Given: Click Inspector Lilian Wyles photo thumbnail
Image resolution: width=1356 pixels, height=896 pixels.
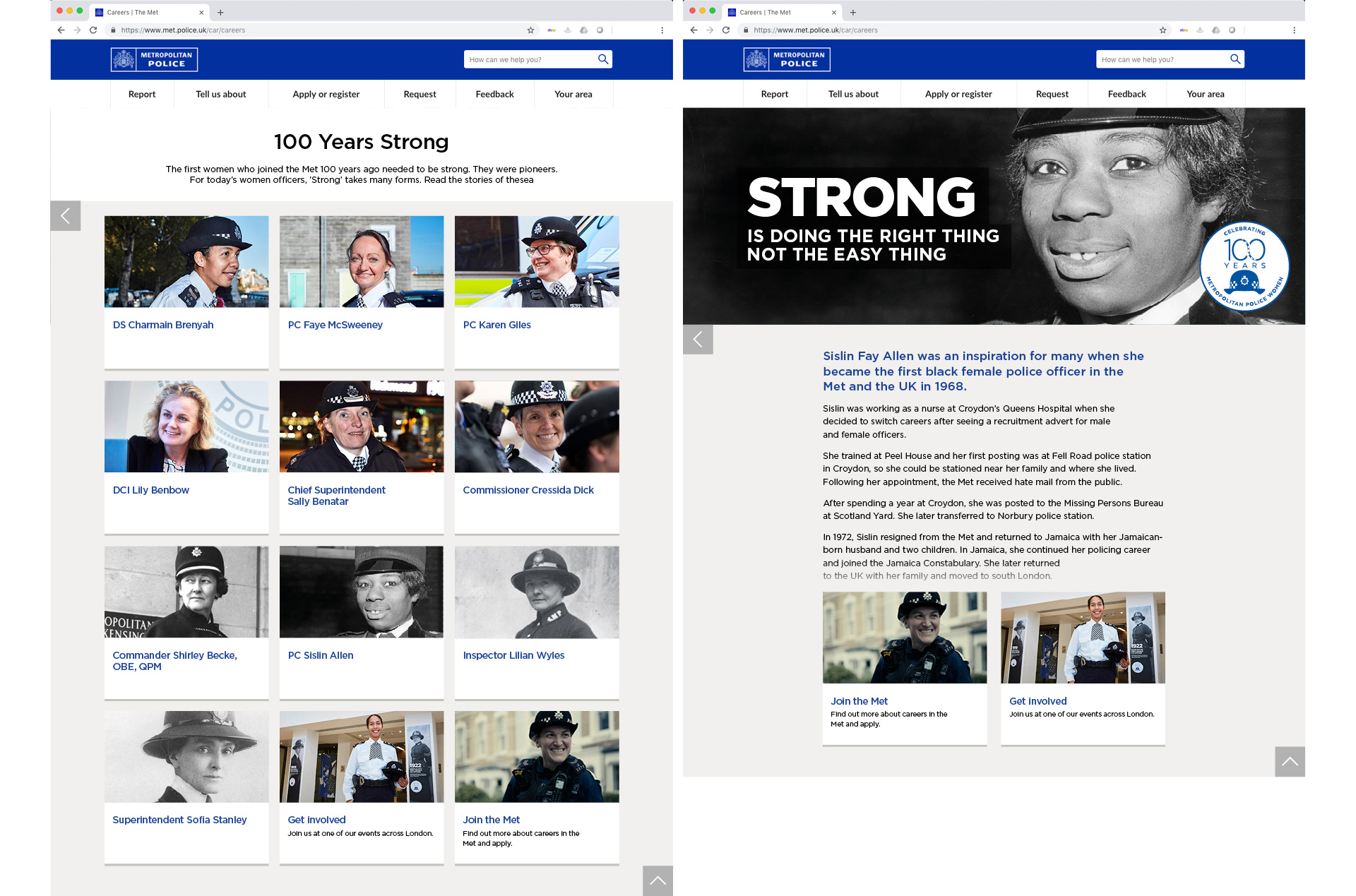Looking at the screenshot, I should point(537,592).
